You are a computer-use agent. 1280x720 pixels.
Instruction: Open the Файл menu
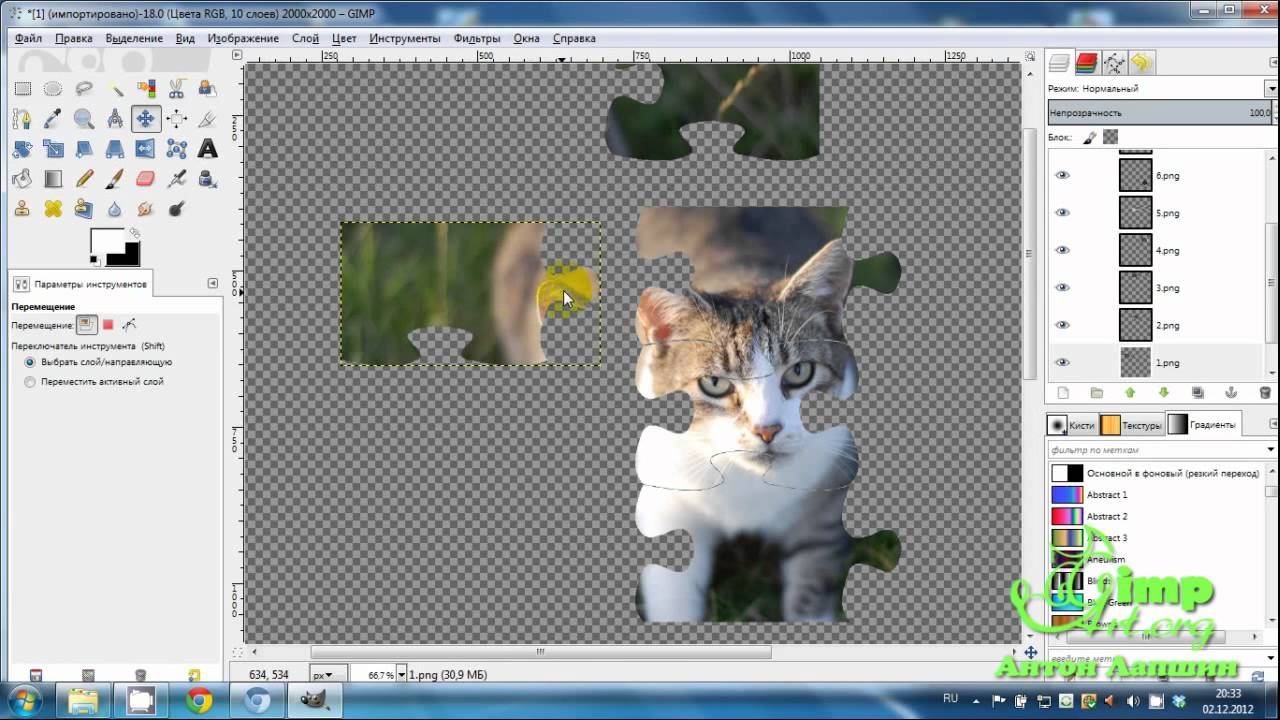(28, 38)
